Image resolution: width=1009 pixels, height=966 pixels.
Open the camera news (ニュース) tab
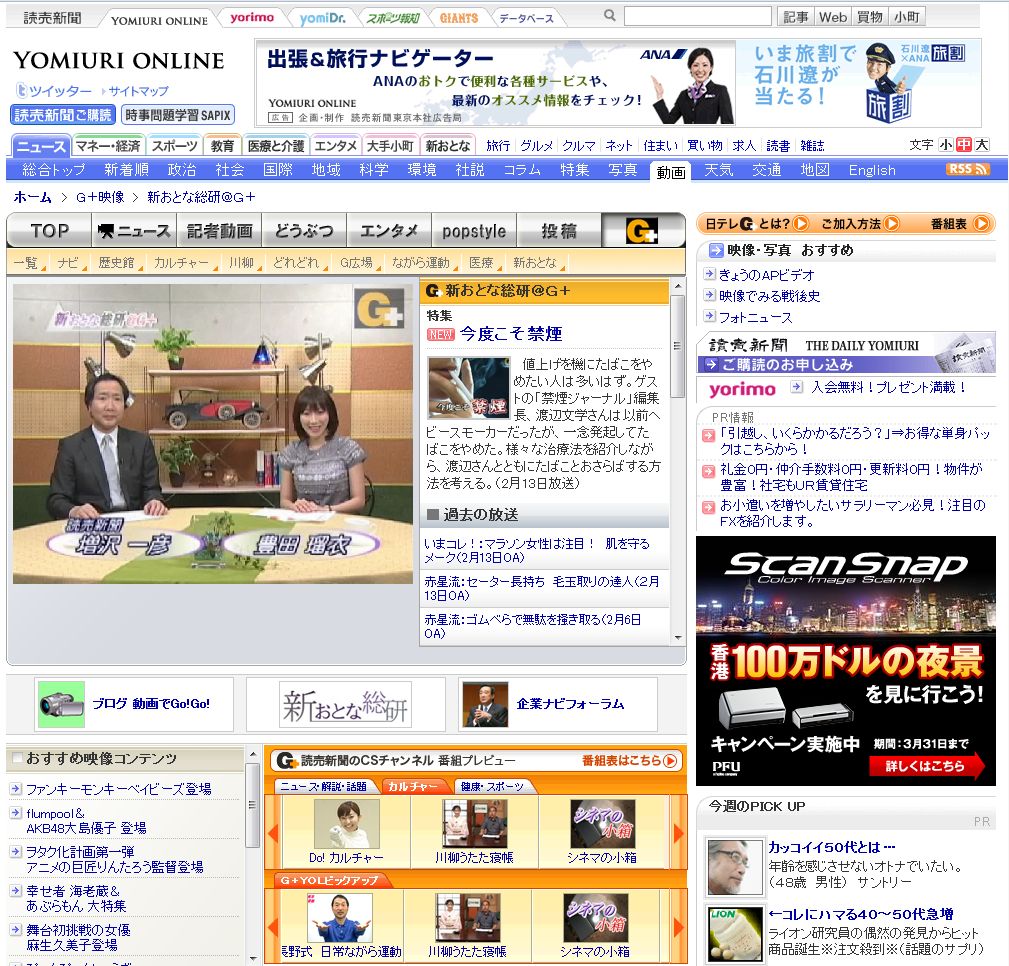click(134, 231)
